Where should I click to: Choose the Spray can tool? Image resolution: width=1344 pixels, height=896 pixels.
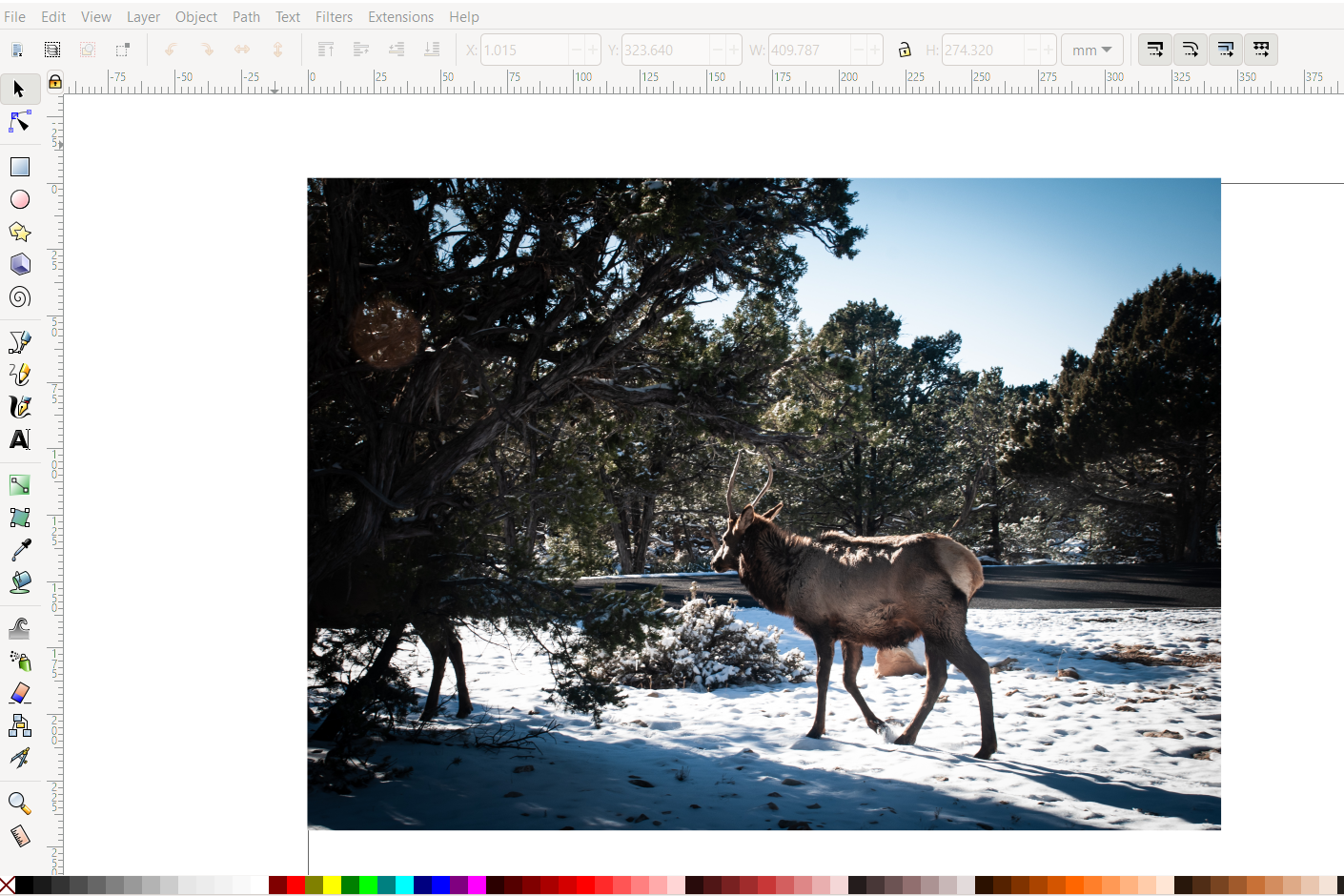point(19,661)
